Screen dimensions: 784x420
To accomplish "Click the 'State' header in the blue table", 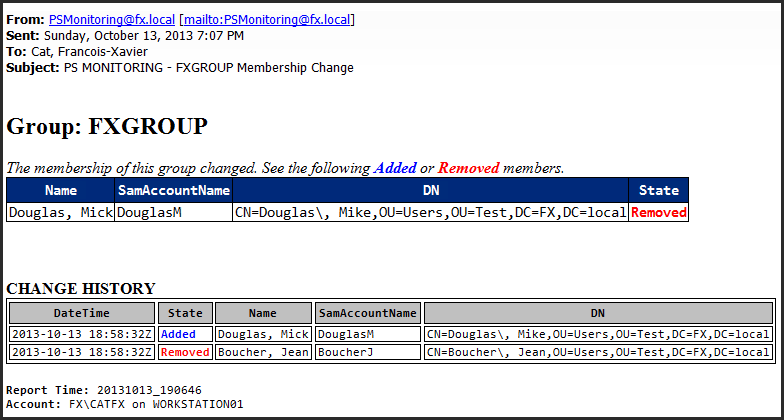I will coord(658,190).
